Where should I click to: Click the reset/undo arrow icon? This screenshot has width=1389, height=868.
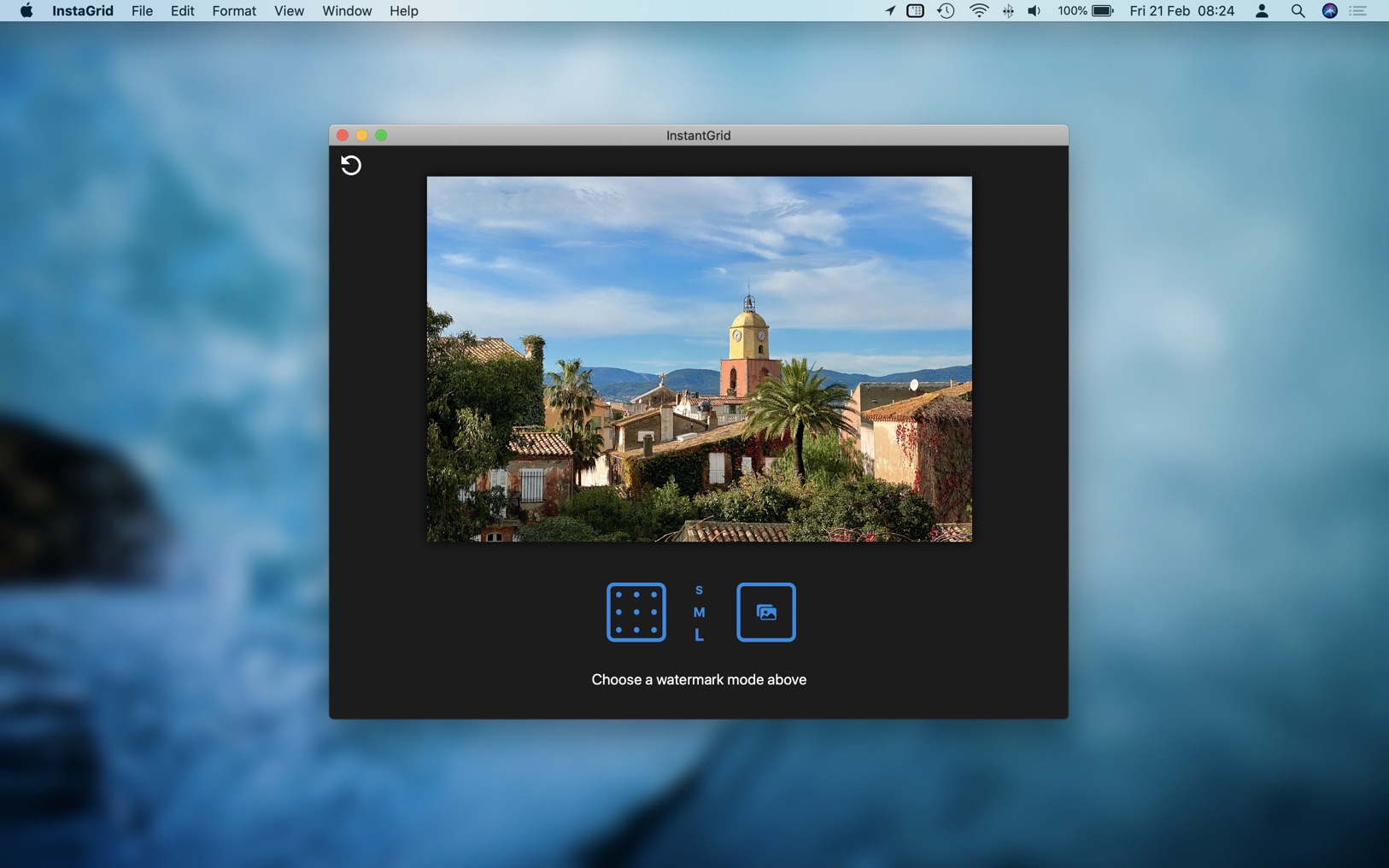coord(350,165)
